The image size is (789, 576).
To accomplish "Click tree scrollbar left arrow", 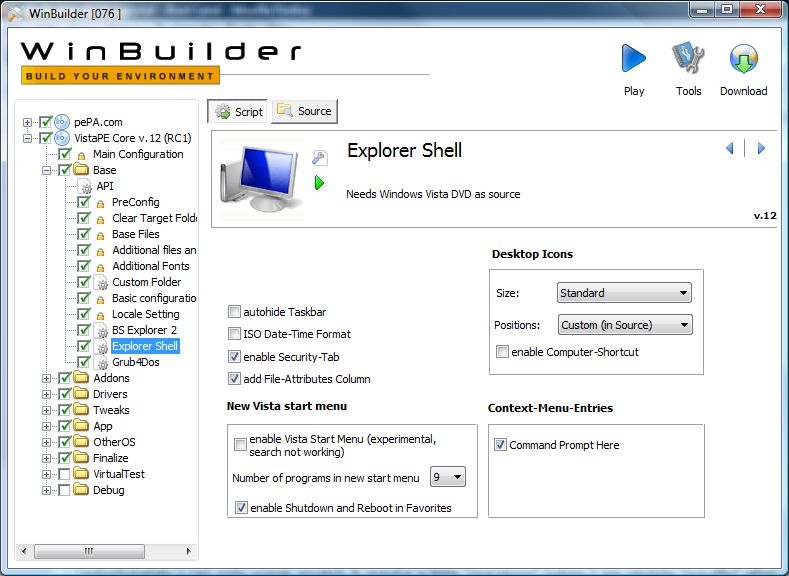I will click(x=24, y=551).
